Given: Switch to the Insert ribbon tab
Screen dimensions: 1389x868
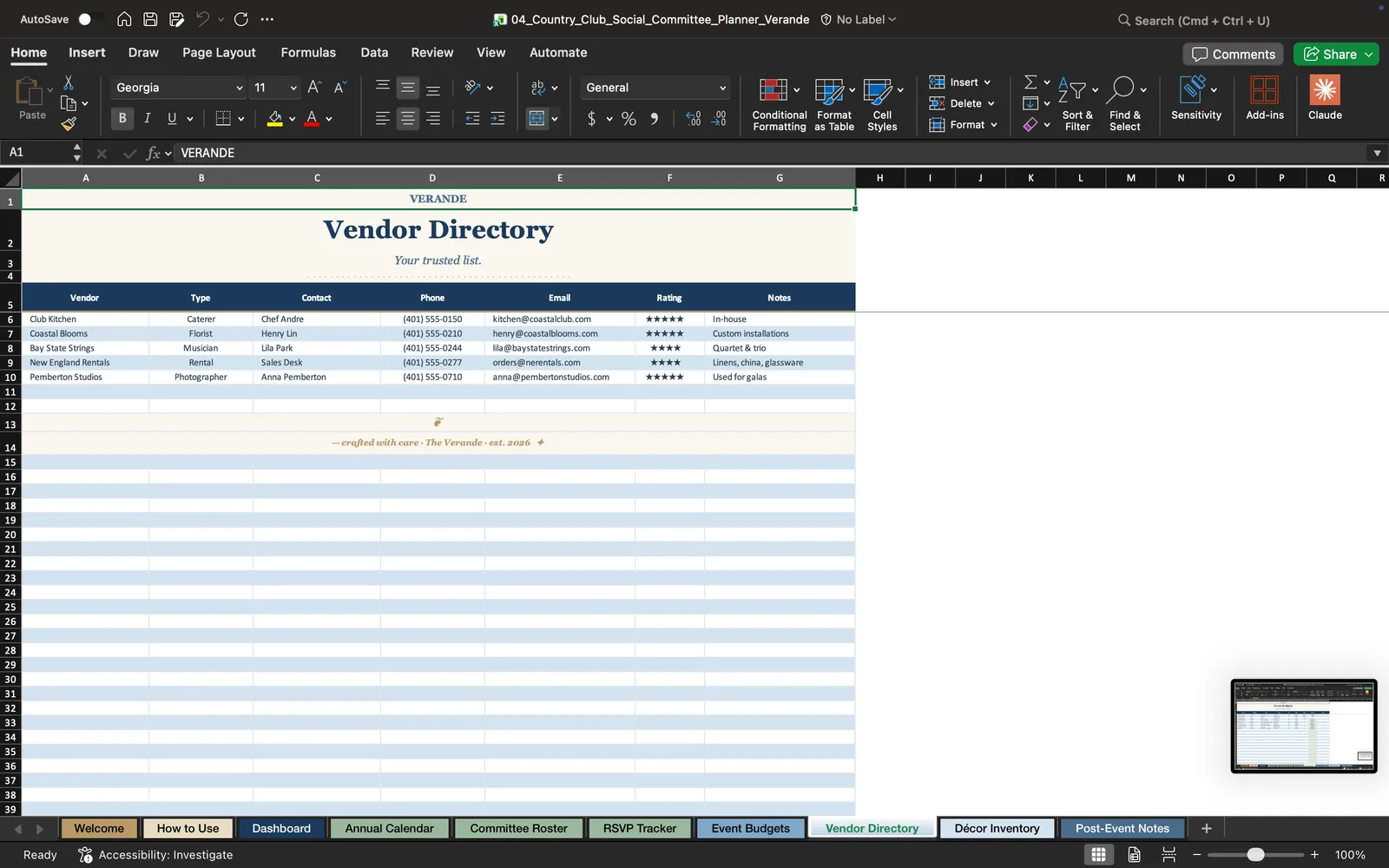Looking at the screenshot, I should coord(87,52).
